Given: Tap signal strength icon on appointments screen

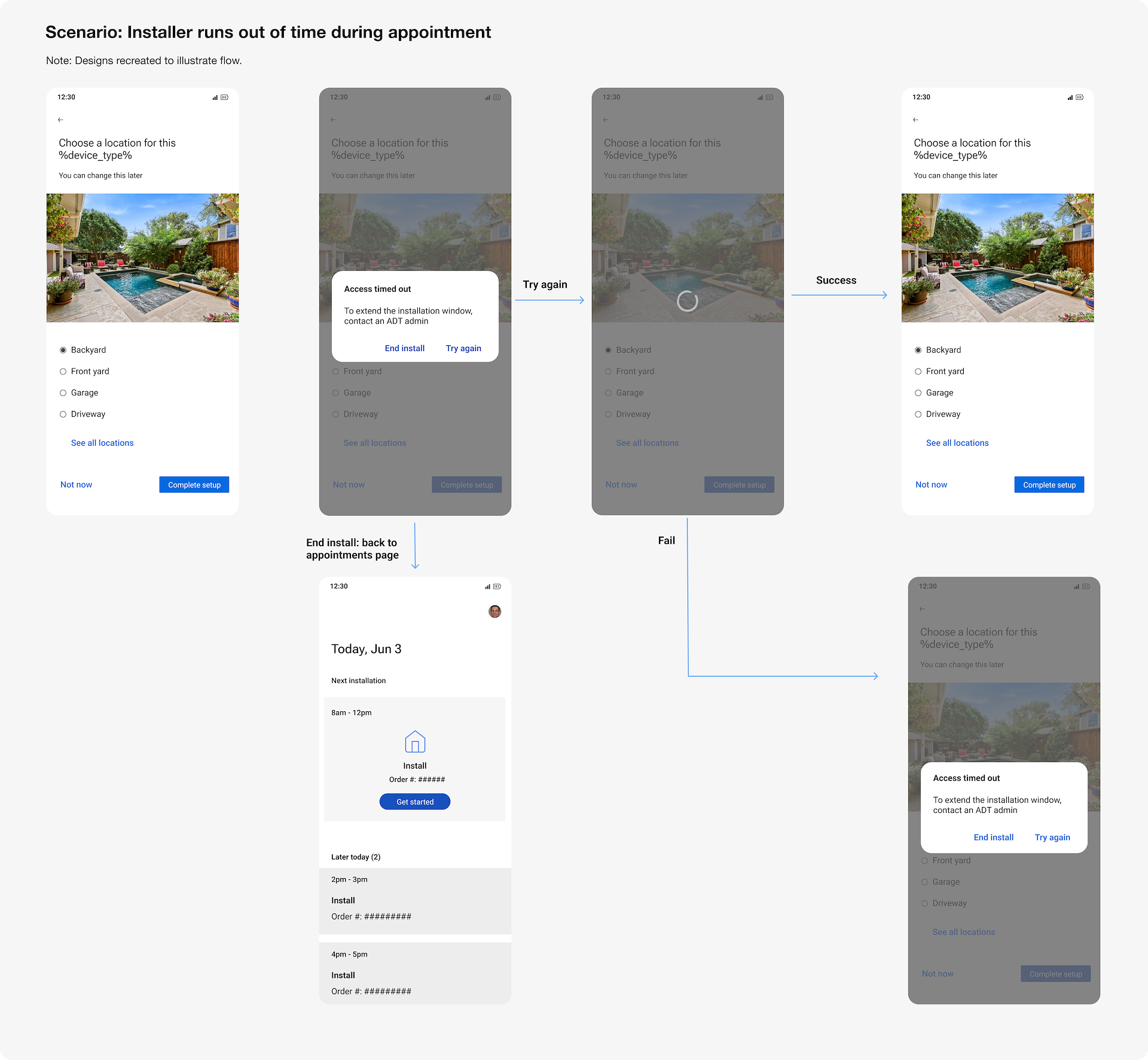Looking at the screenshot, I should click(487, 586).
